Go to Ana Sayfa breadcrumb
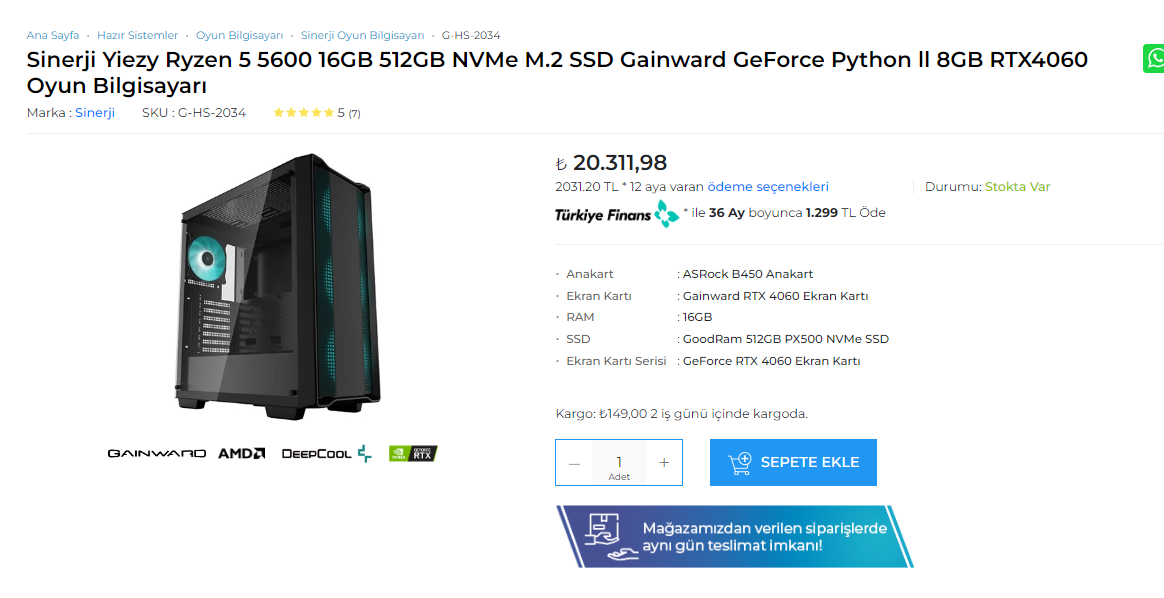This screenshot has height=598, width=1164. [53, 35]
